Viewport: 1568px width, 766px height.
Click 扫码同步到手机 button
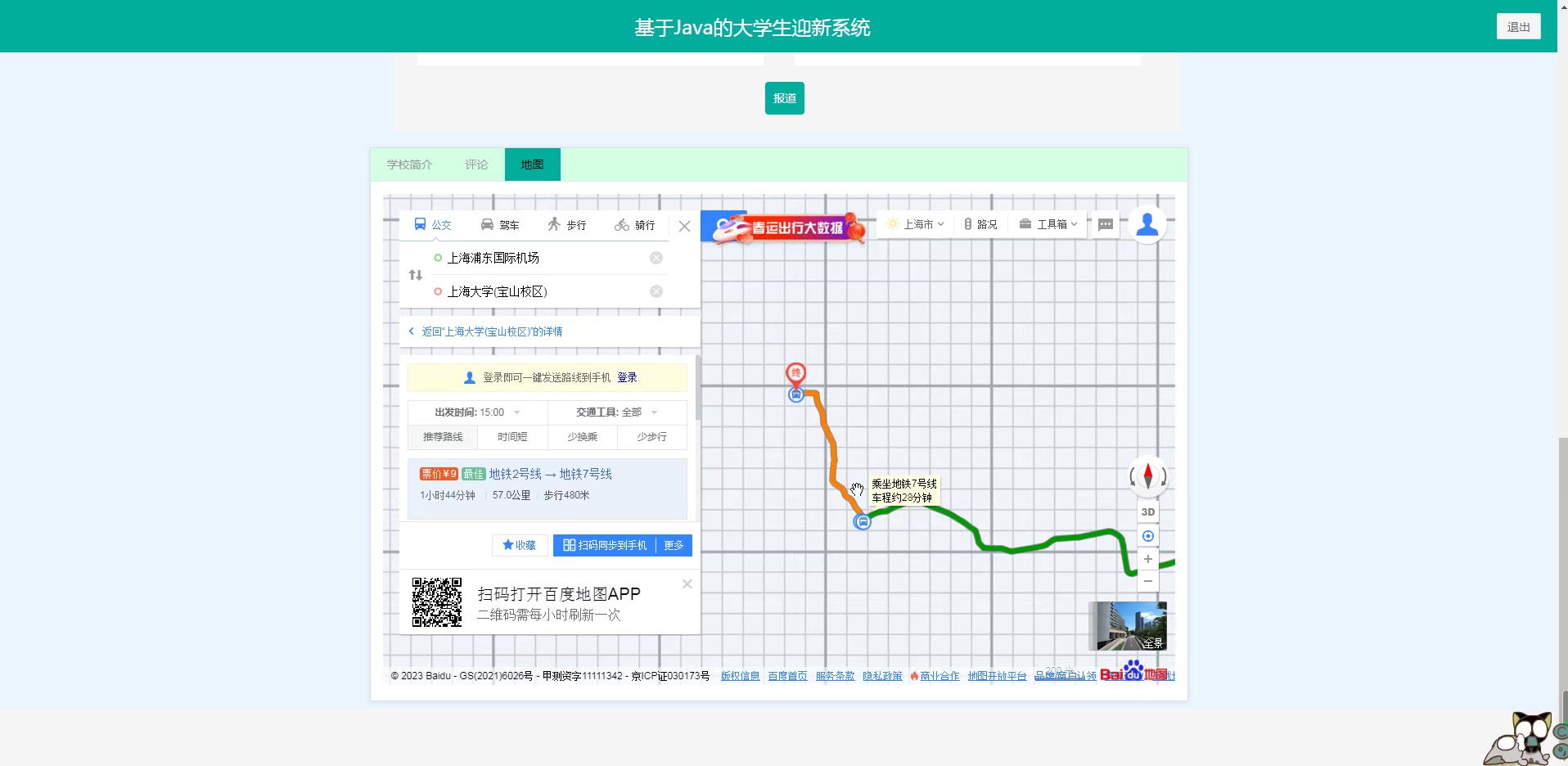point(605,545)
